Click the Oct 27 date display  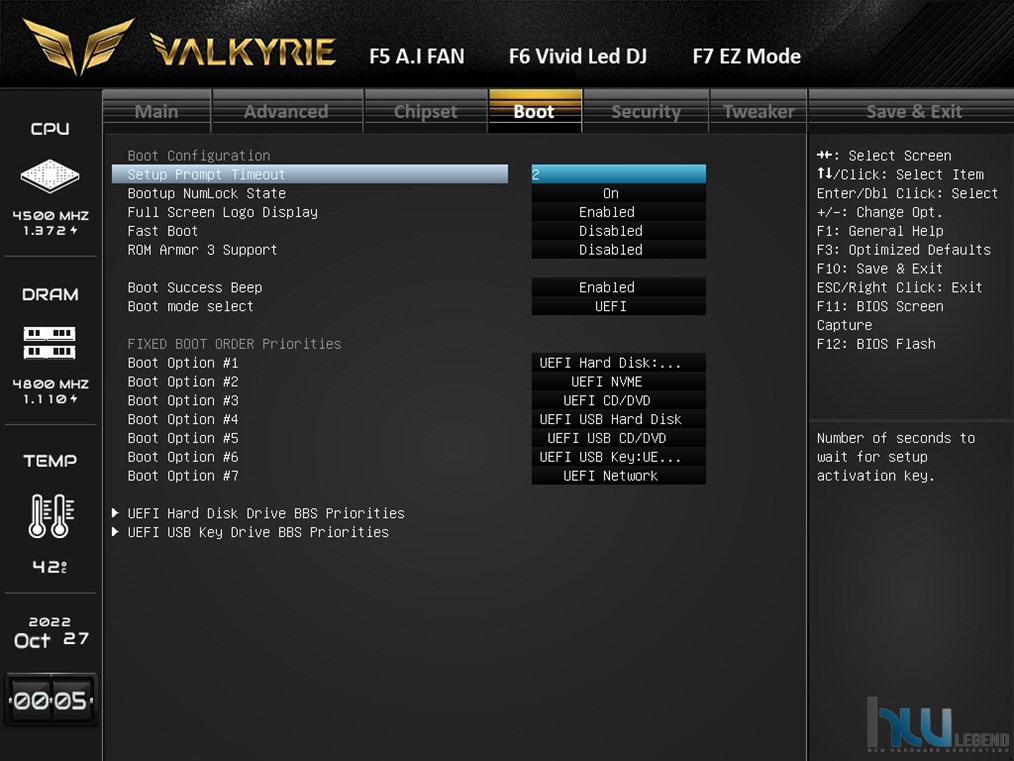[x=51, y=640]
